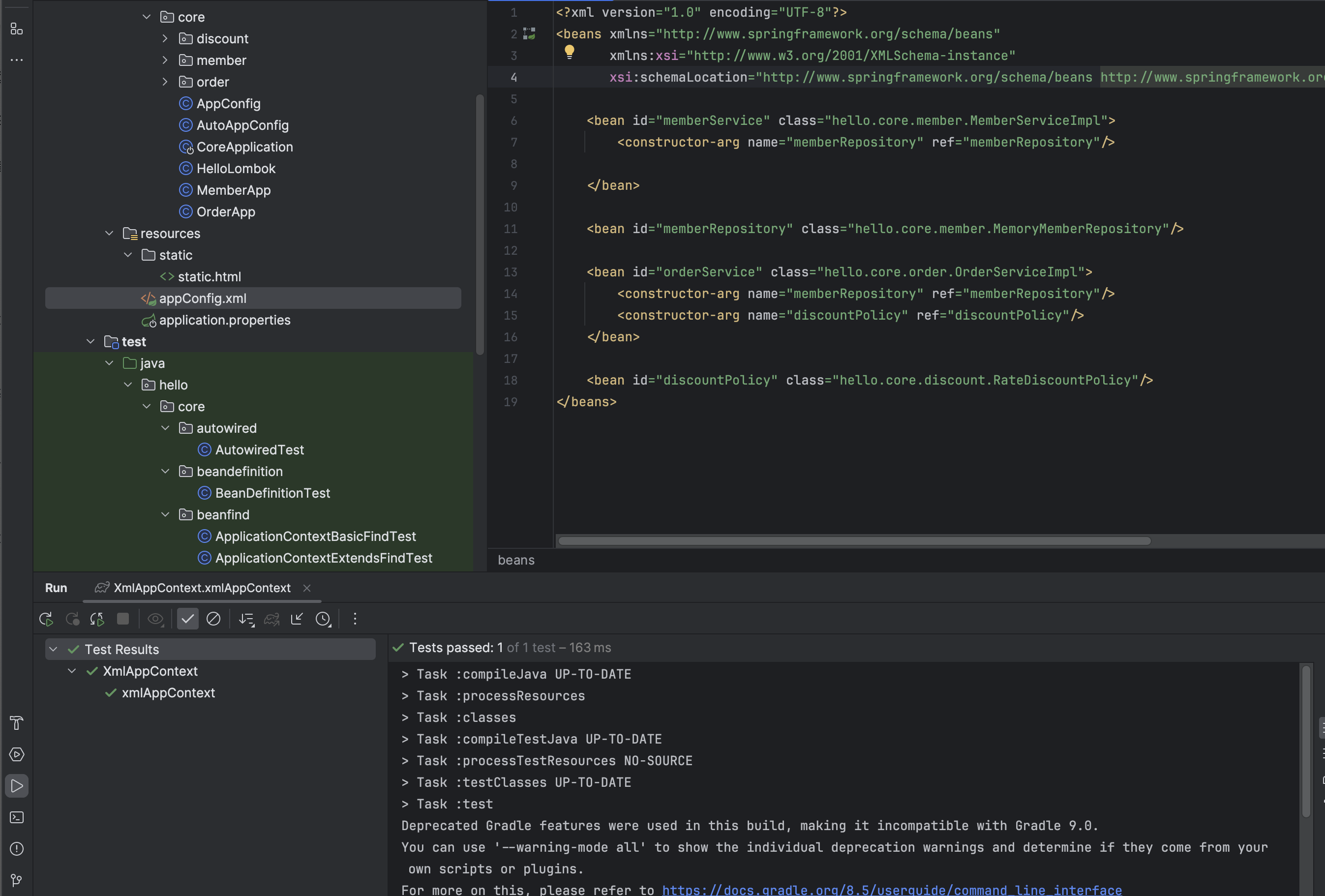This screenshot has height=896, width=1325.
Task: Open the sidebar More tool windows ellipsis
Action: coord(17,60)
